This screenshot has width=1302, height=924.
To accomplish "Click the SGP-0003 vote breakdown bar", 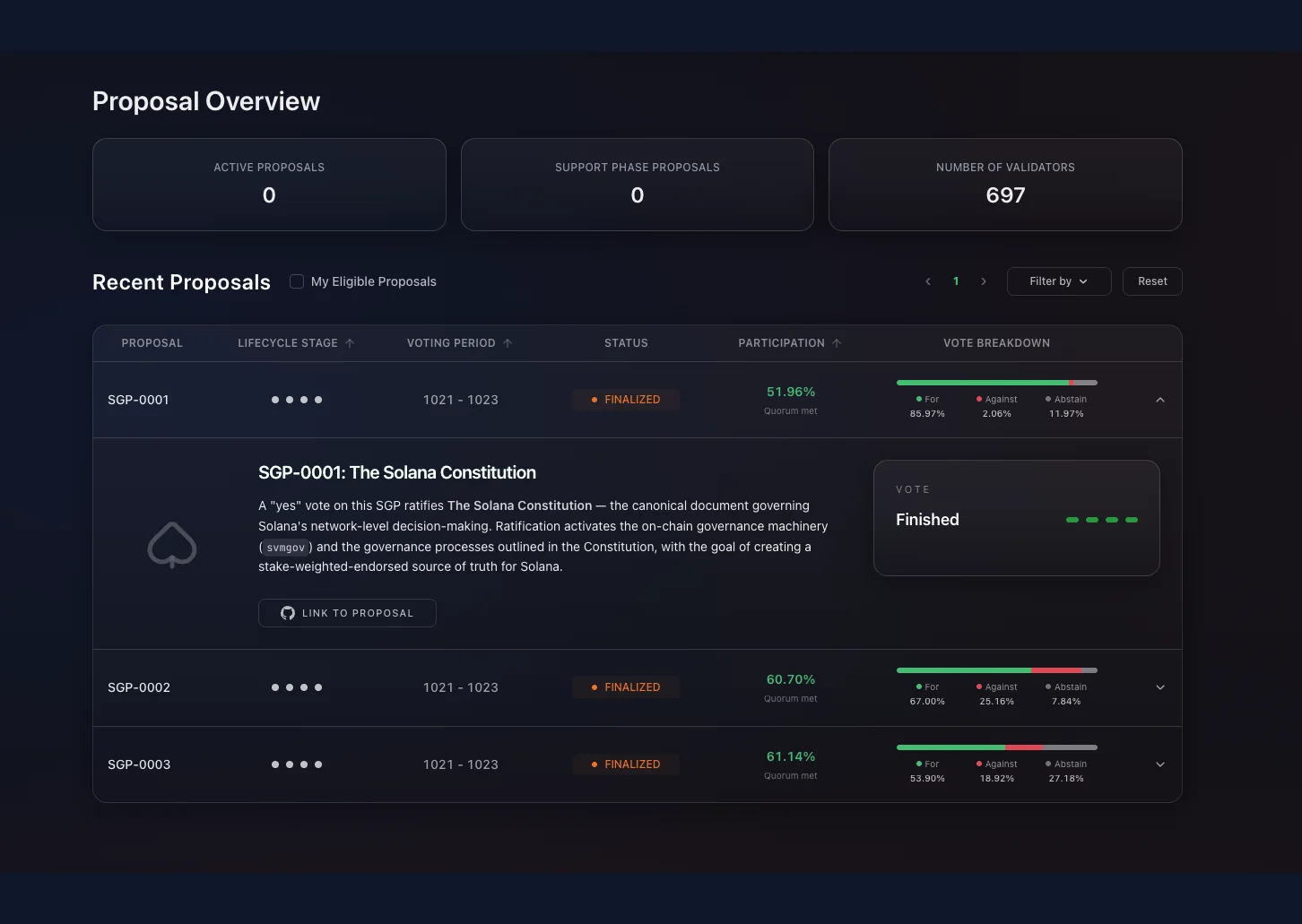I will 997,747.
